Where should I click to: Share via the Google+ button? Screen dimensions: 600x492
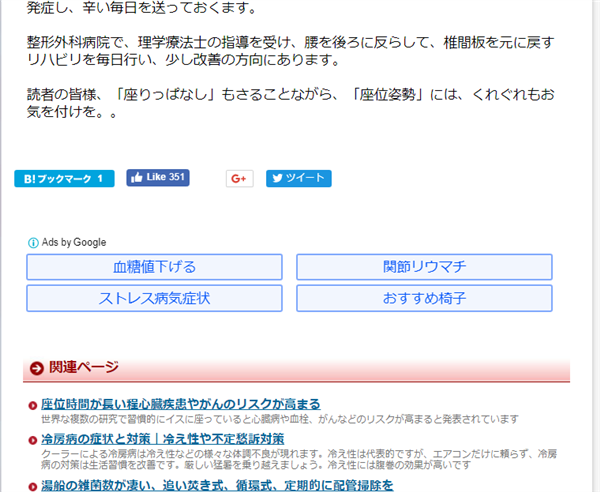[240, 178]
